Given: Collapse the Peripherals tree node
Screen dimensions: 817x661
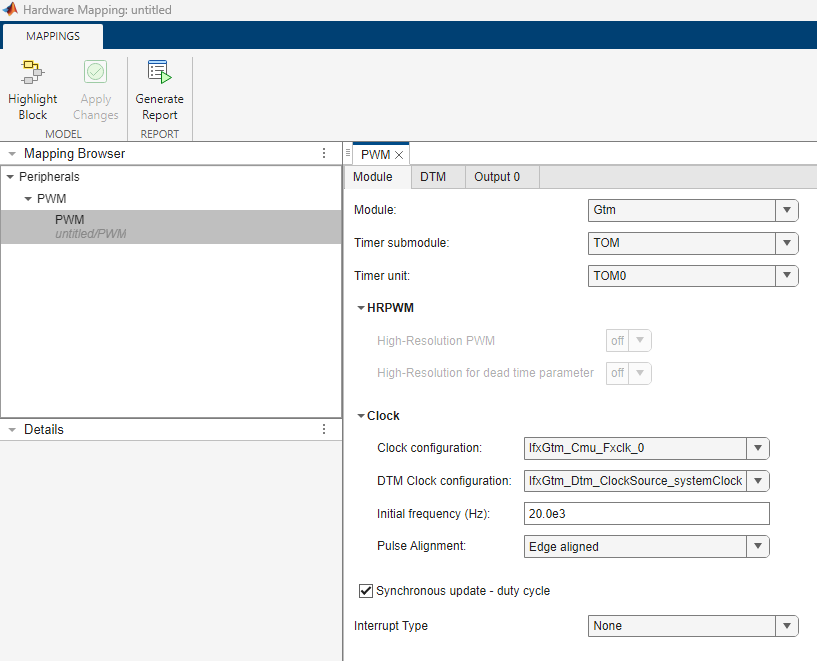Looking at the screenshot, I should coord(11,177).
